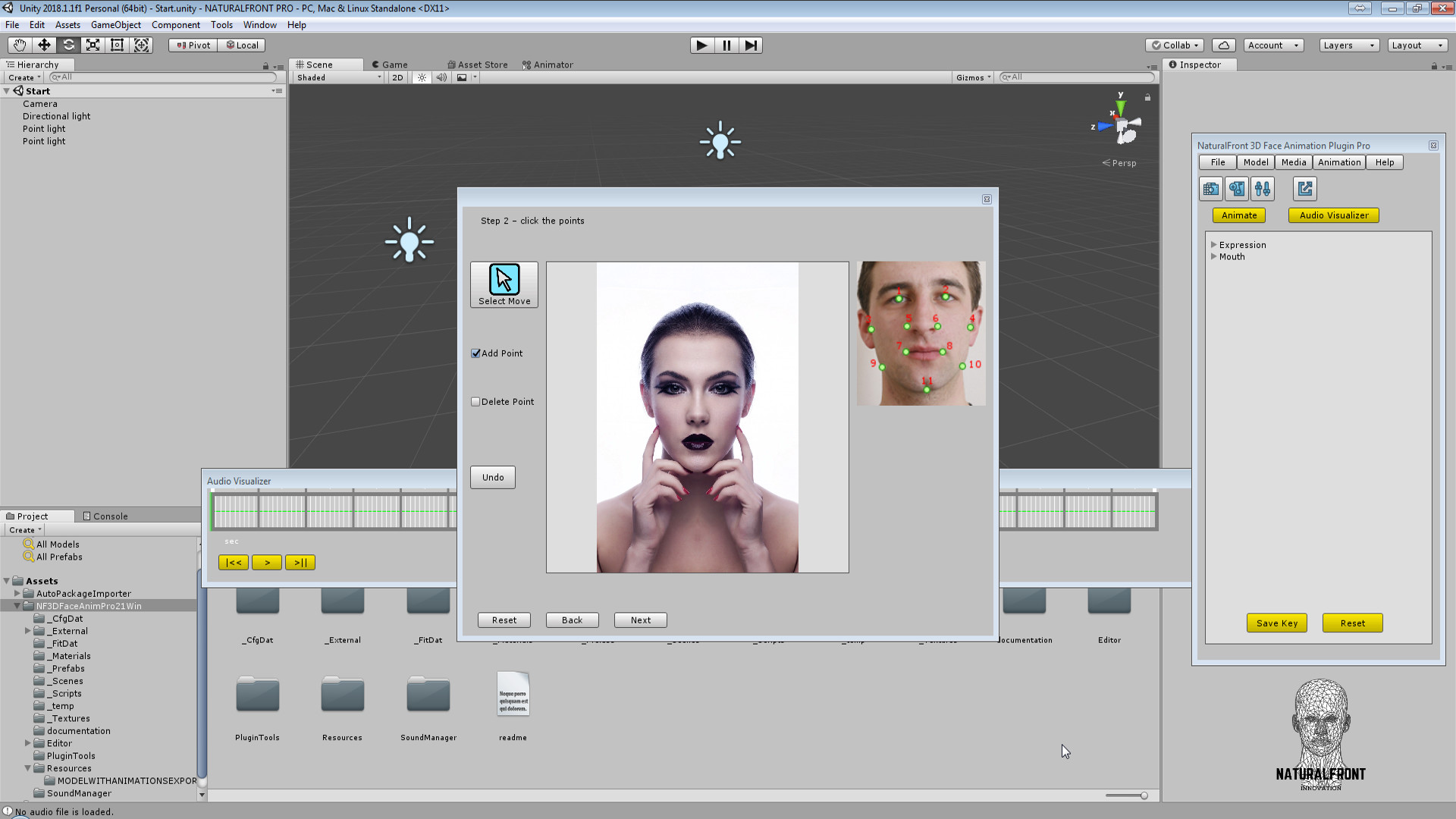Viewport: 1456px width, 819px height.
Task: Toggle the 2D view mode in Scene toolbar
Action: (x=397, y=77)
